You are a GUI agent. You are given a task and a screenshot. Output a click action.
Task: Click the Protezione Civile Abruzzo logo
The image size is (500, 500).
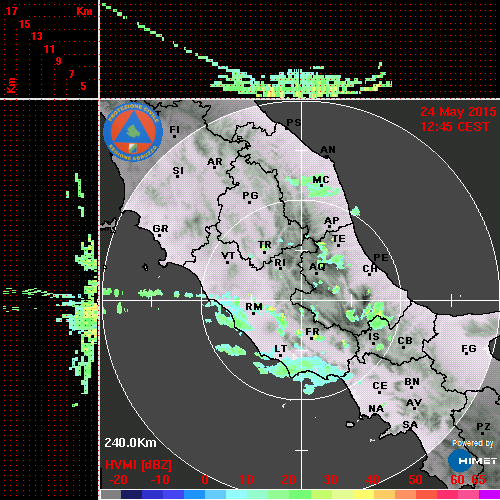click(x=133, y=132)
